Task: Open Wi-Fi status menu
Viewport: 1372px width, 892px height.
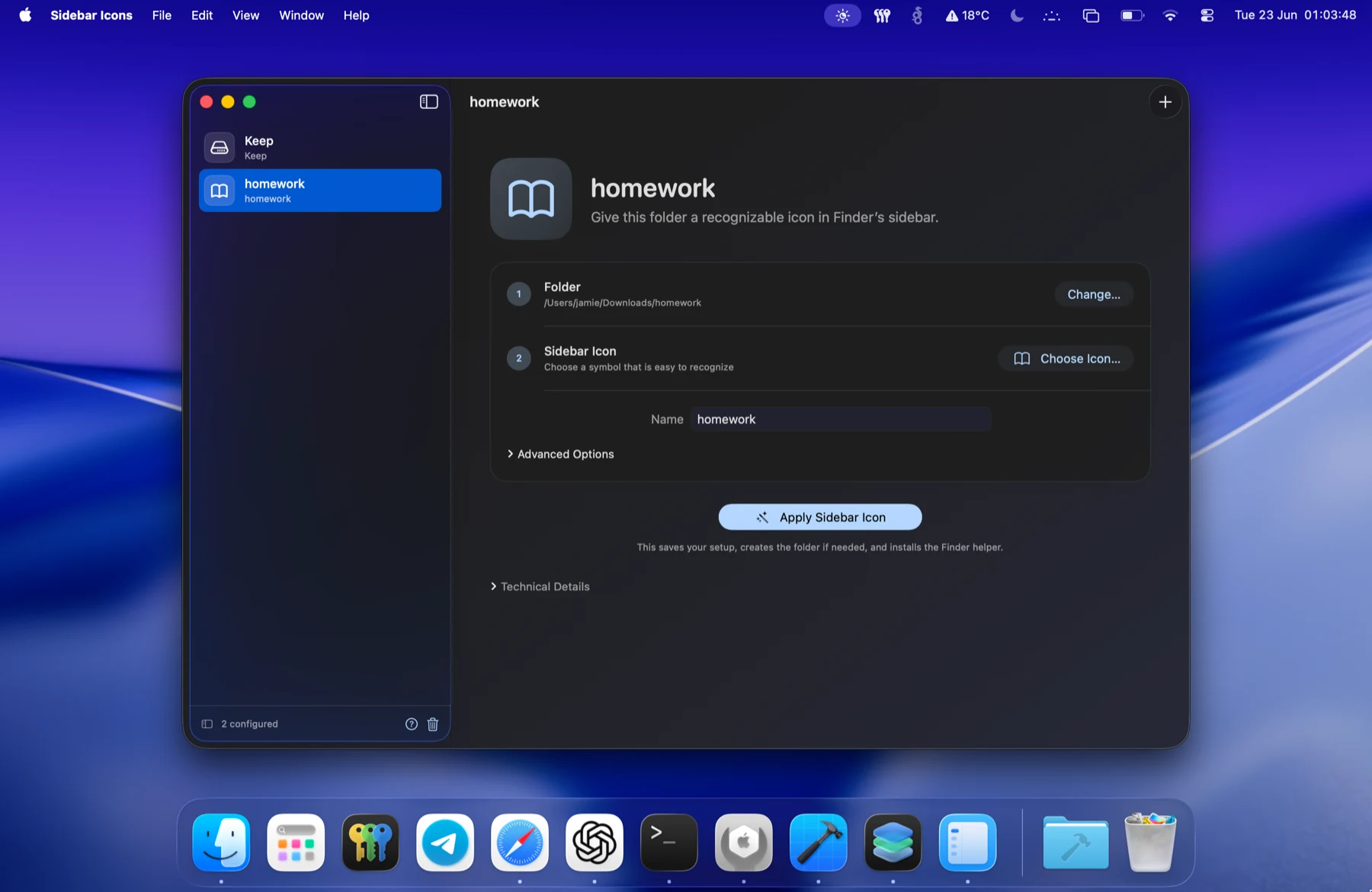Action: [1169, 15]
